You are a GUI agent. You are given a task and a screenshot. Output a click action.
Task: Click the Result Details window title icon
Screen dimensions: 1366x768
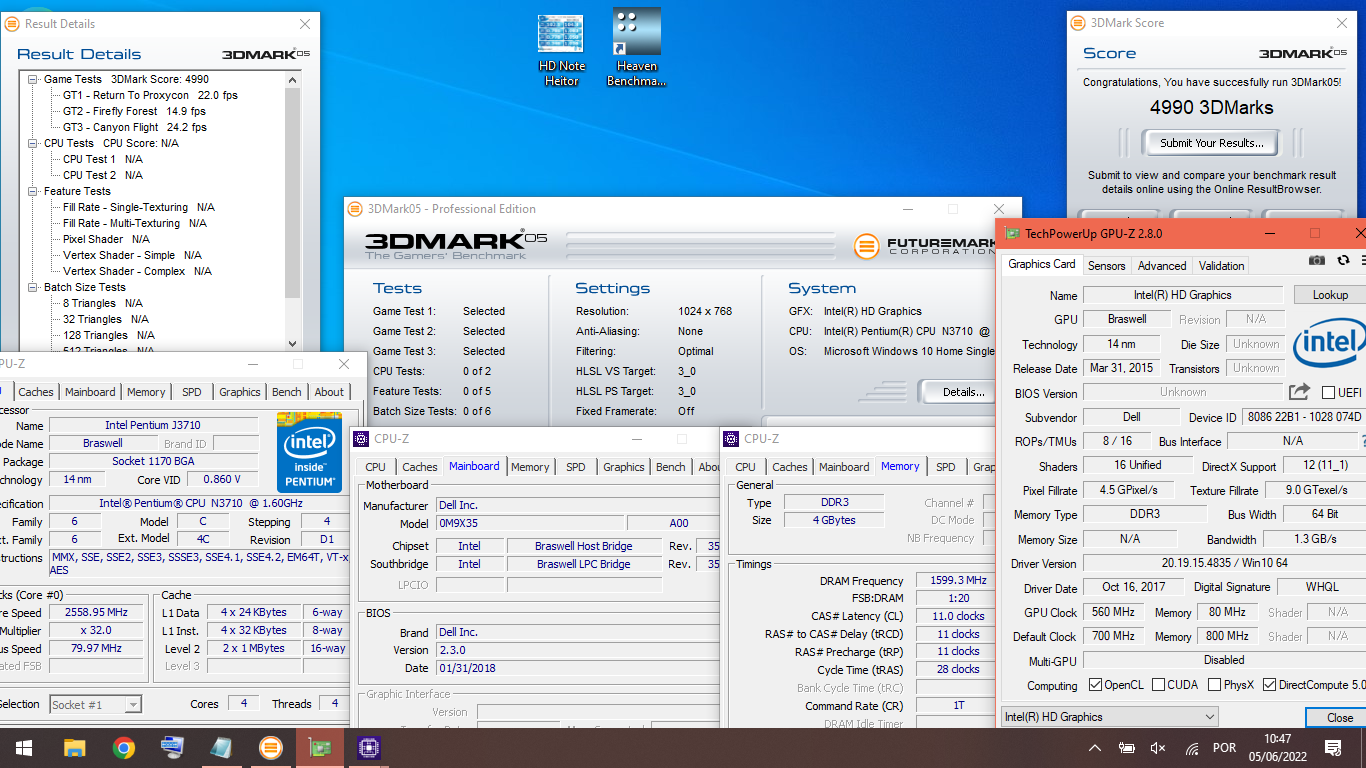click(12, 23)
